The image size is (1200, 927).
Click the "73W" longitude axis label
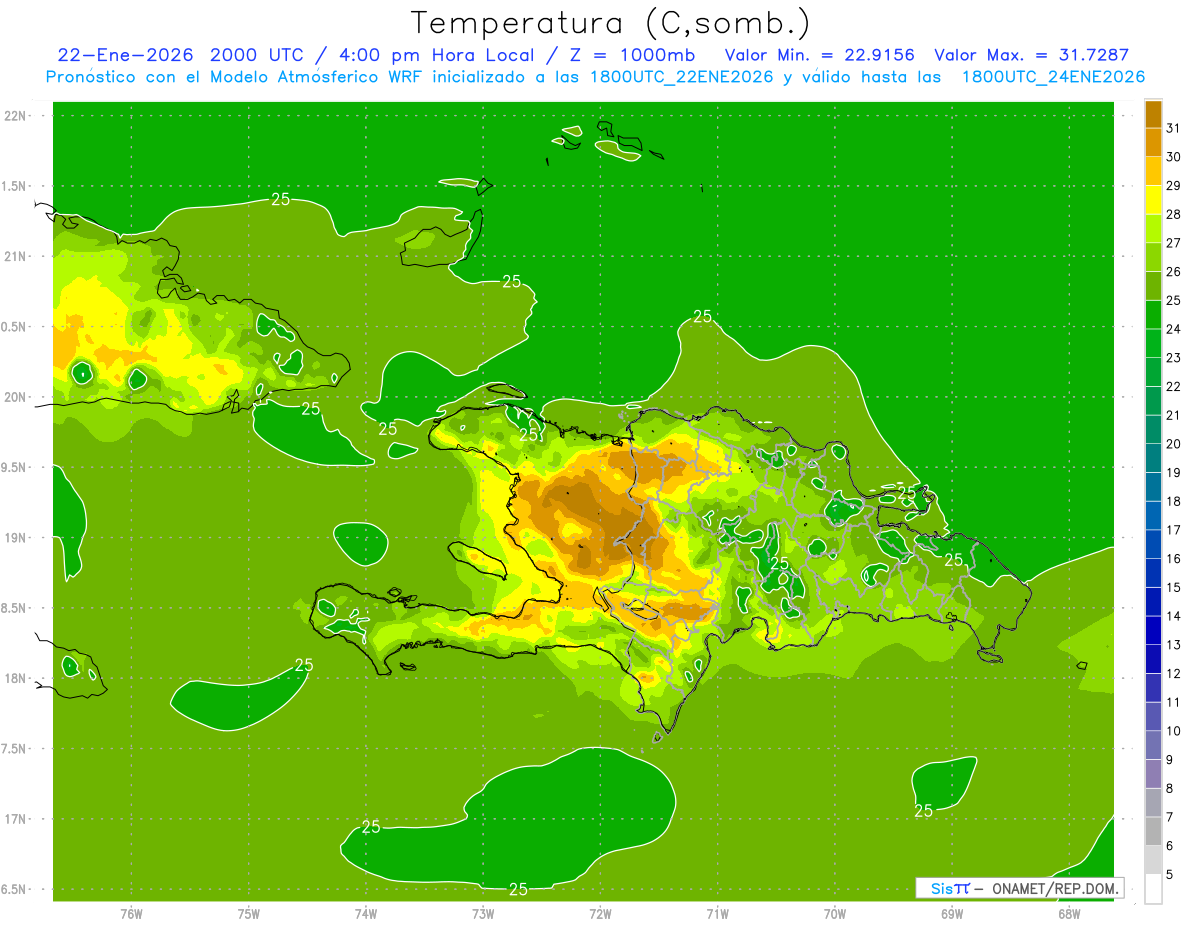click(x=483, y=914)
